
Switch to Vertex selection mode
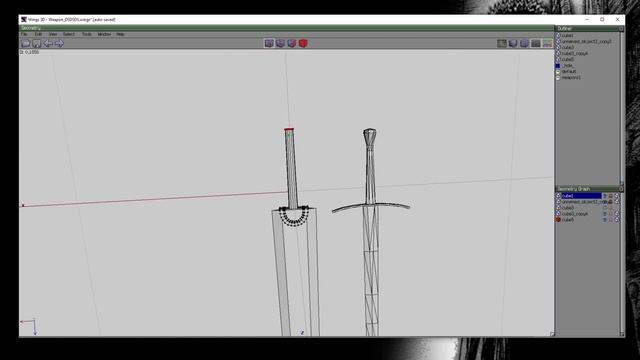[269, 43]
